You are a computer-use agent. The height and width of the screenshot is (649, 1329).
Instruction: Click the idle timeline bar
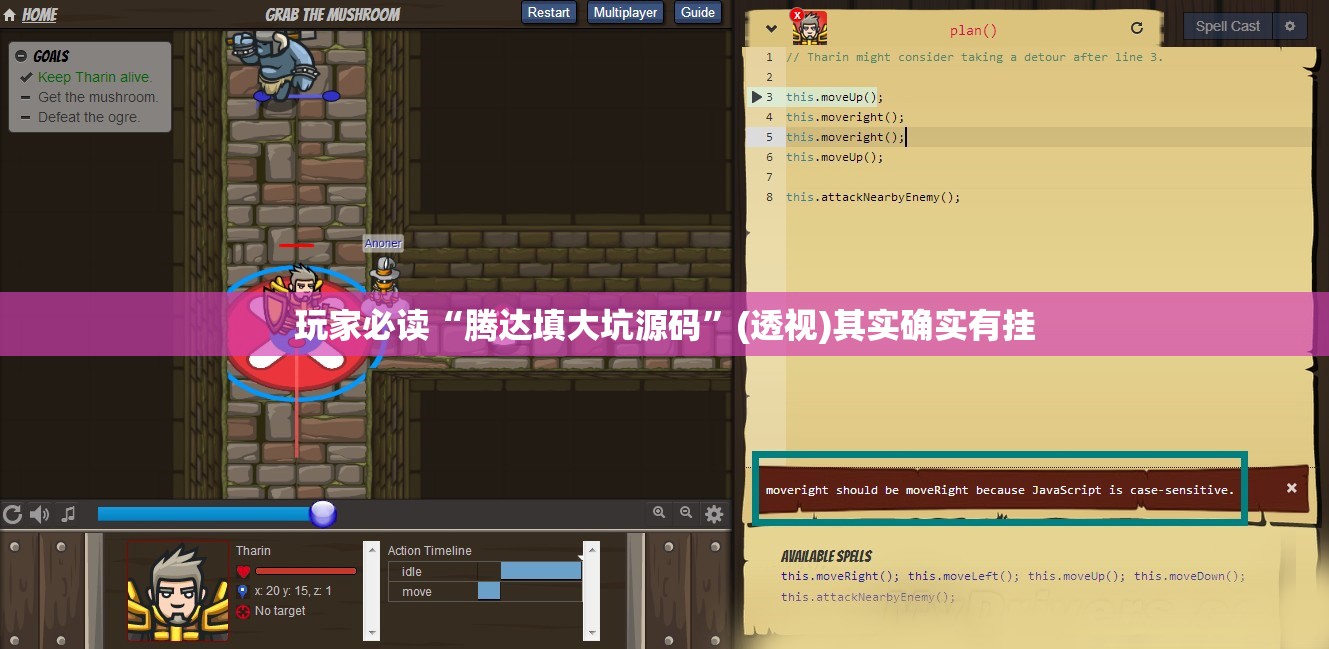(x=541, y=571)
